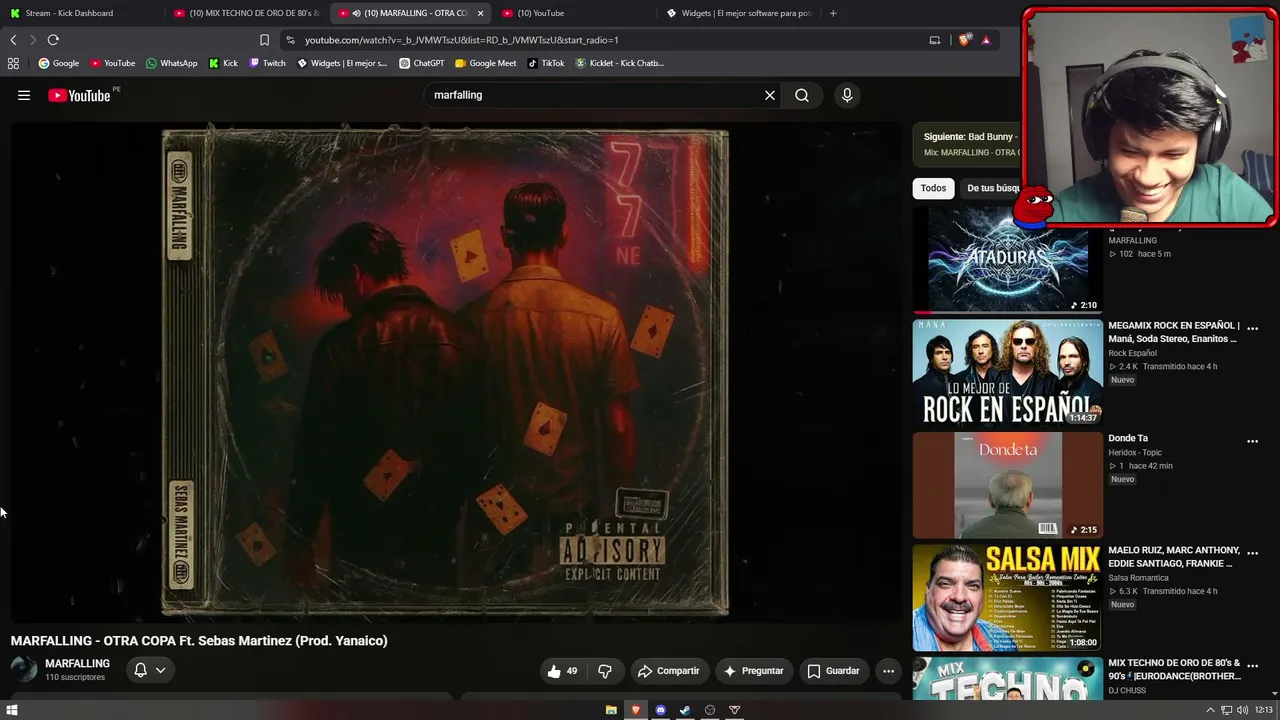Save video using Guardar button

coord(833,671)
